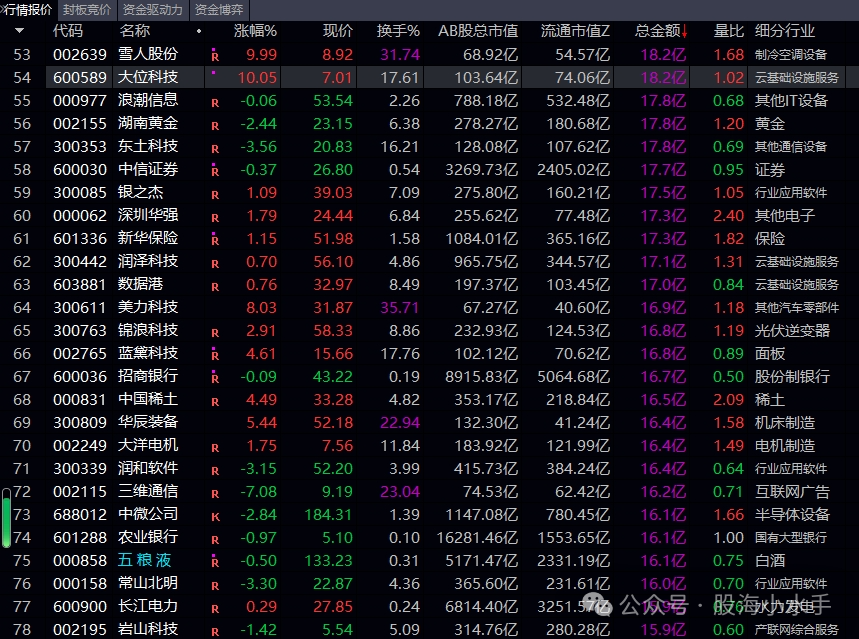Click the R flag icon of 东土科技
This screenshot has height=639, width=859.
pyautogui.click(x=215, y=149)
